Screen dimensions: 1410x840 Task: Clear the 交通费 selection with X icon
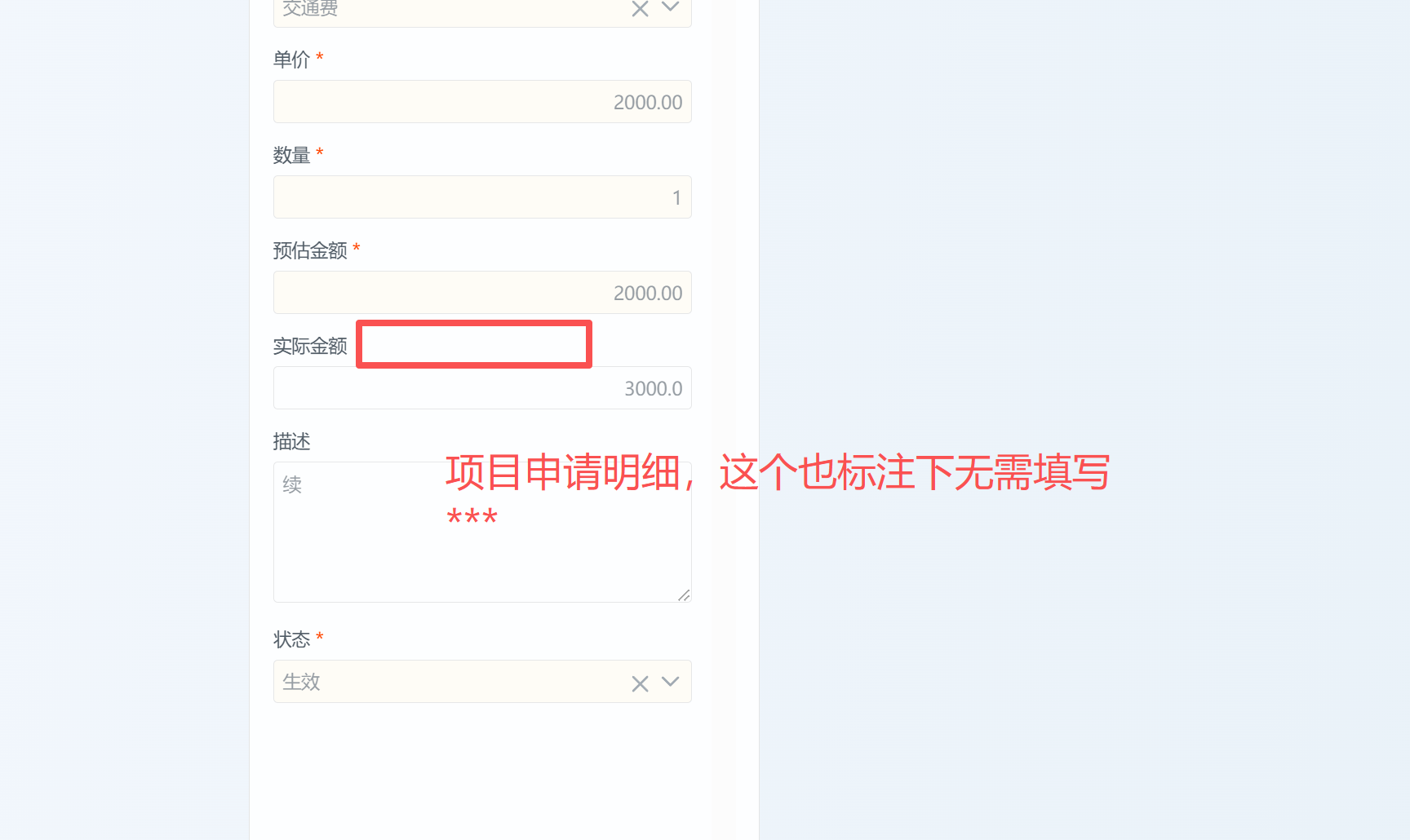click(640, 9)
